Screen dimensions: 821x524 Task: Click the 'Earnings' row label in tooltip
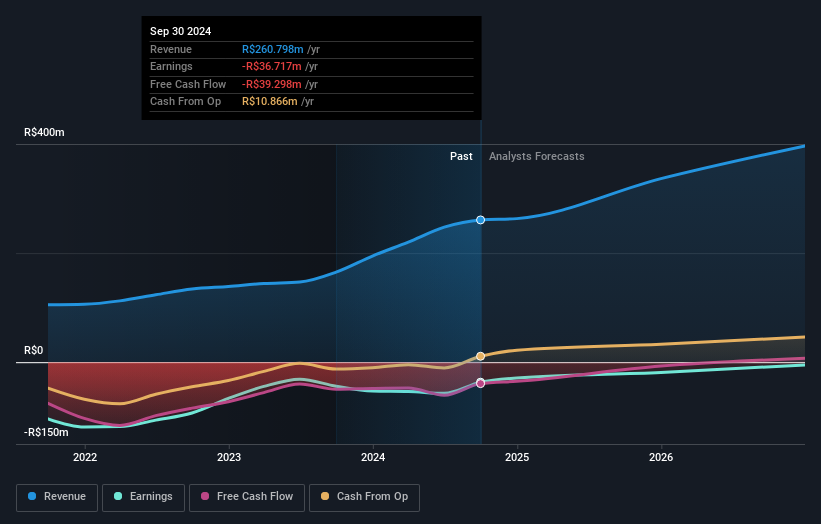click(x=171, y=66)
